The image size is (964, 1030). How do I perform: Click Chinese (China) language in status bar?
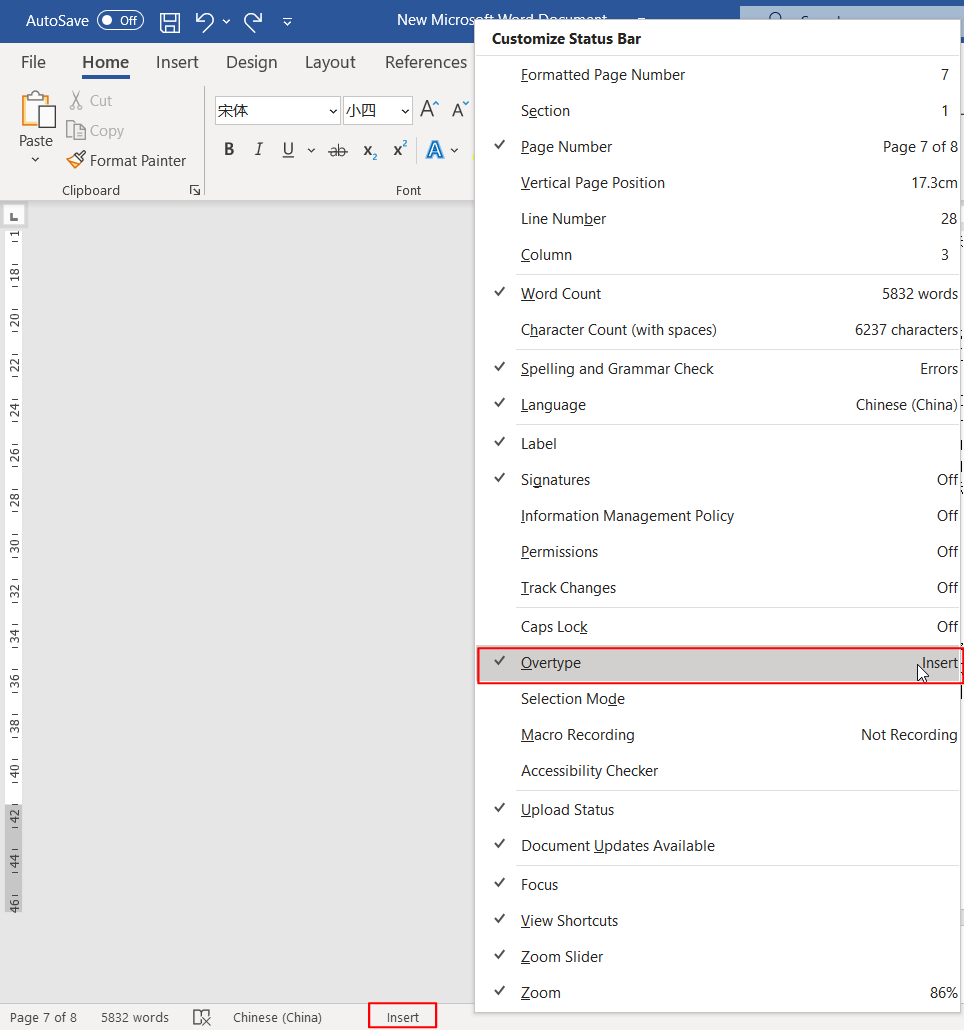277,1018
